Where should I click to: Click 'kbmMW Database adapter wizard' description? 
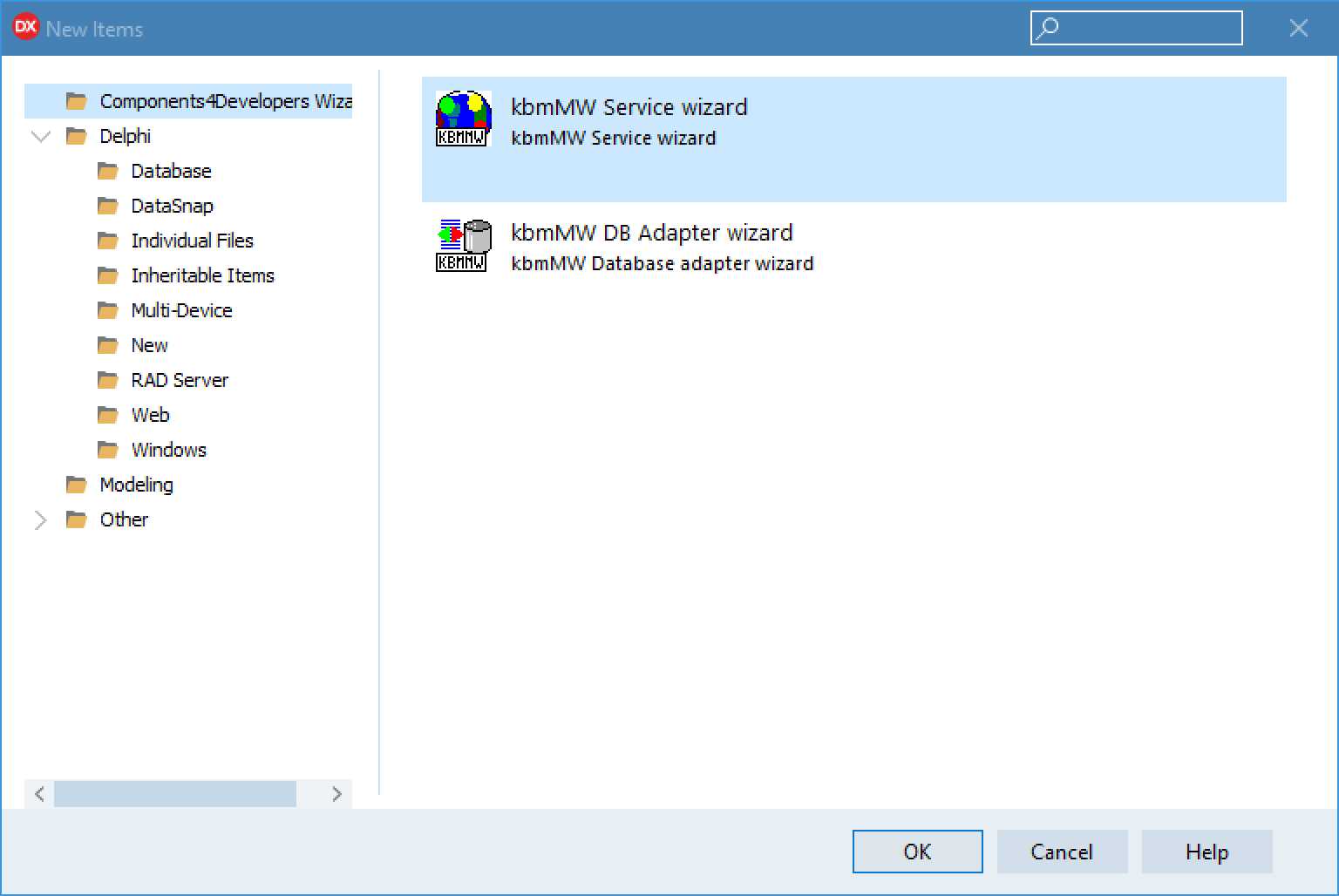[x=662, y=263]
